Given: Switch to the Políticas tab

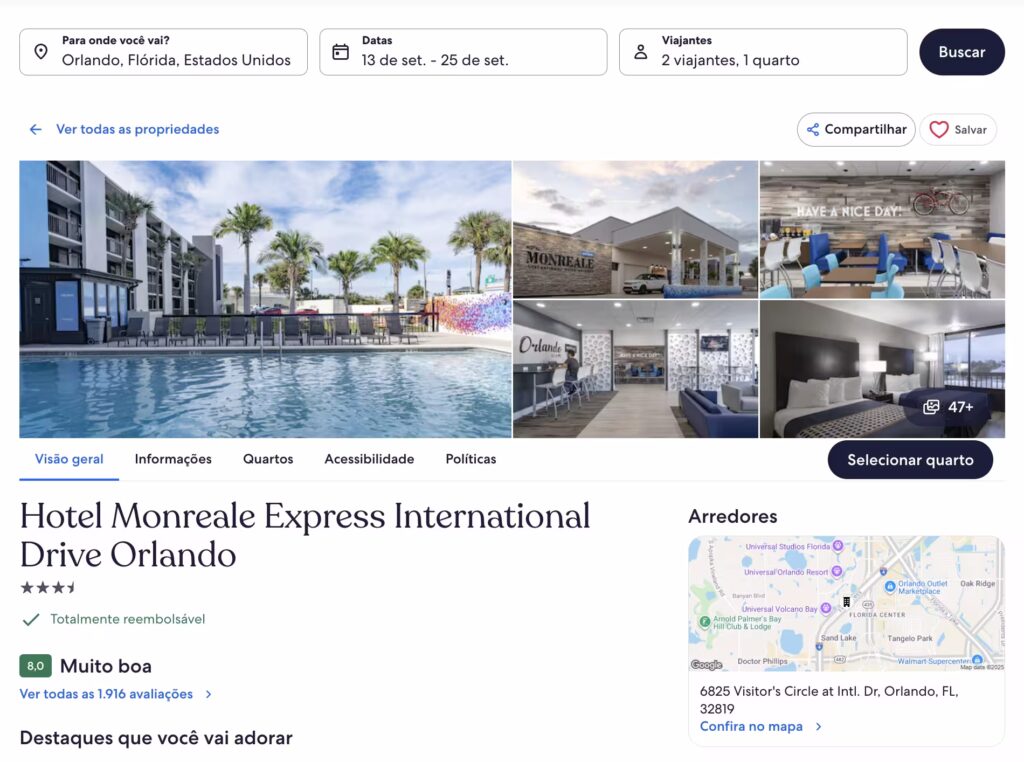Looking at the screenshot, I should [471, 459].
